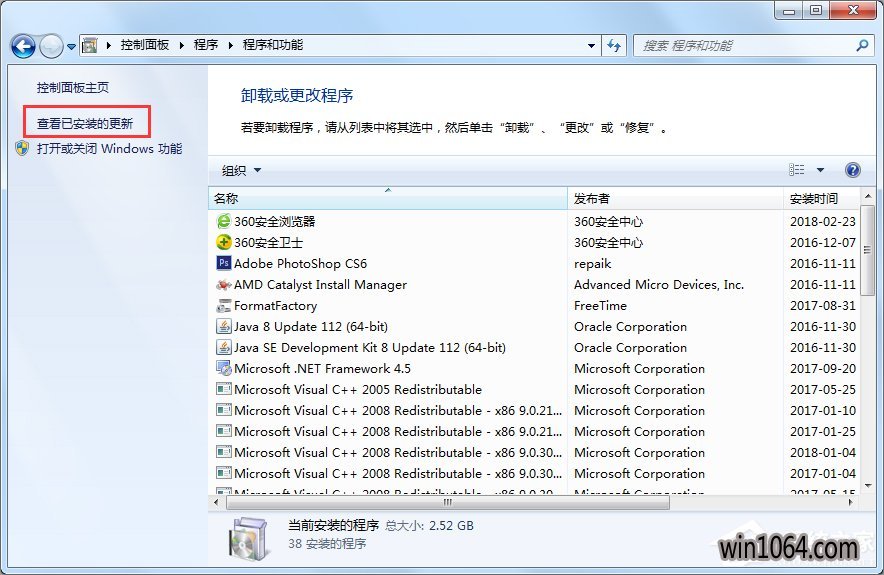Select FormatFactory program icon
The width and height of the screenshot is (884, 575).
pyautogui.click(x=224, y=306)
